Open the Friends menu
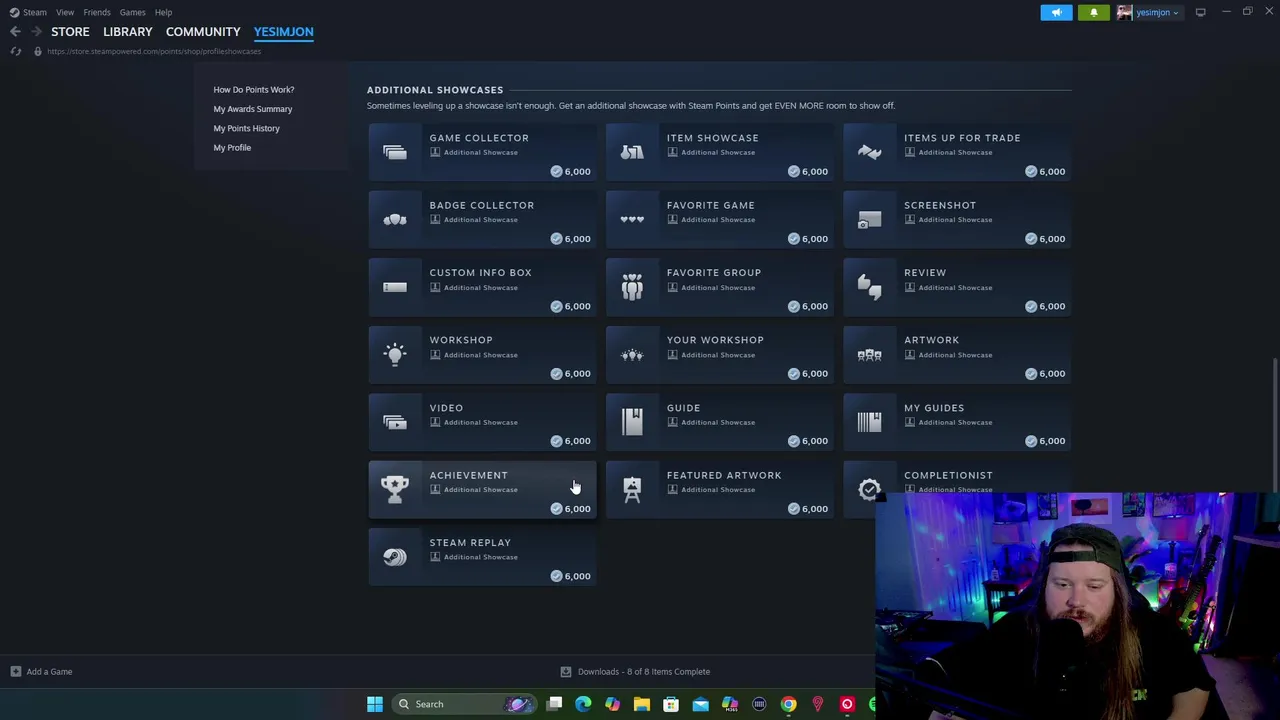The image size is (1280, 720). click(x=96, y=12)
